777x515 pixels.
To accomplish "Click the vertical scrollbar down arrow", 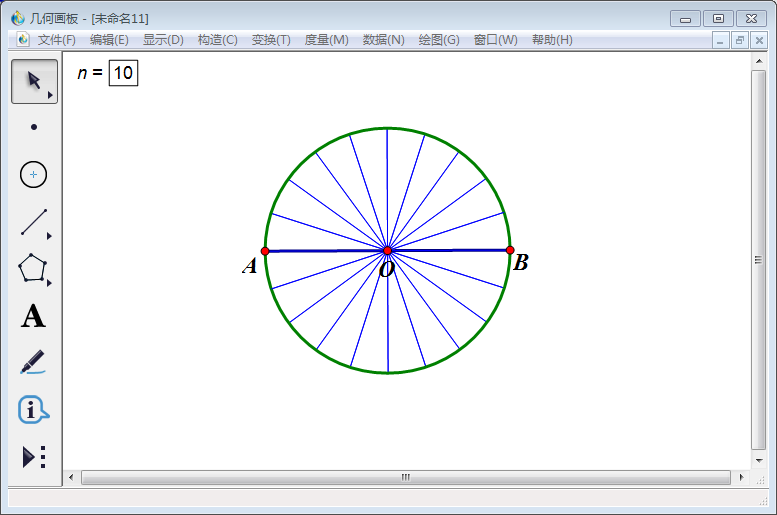I will point(759,461).
